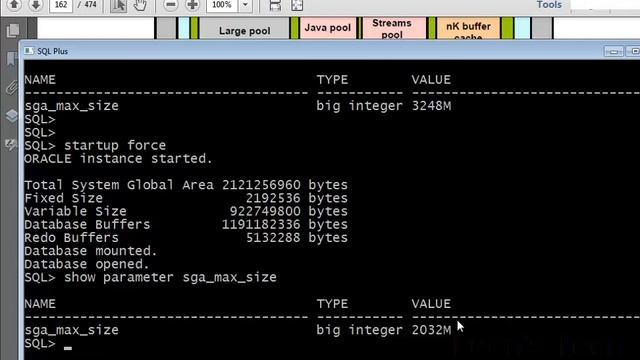Viewport: 640px width, 360px height.
Task: Click Redo Buffers value 5132288
Action: tap(273, 238)
